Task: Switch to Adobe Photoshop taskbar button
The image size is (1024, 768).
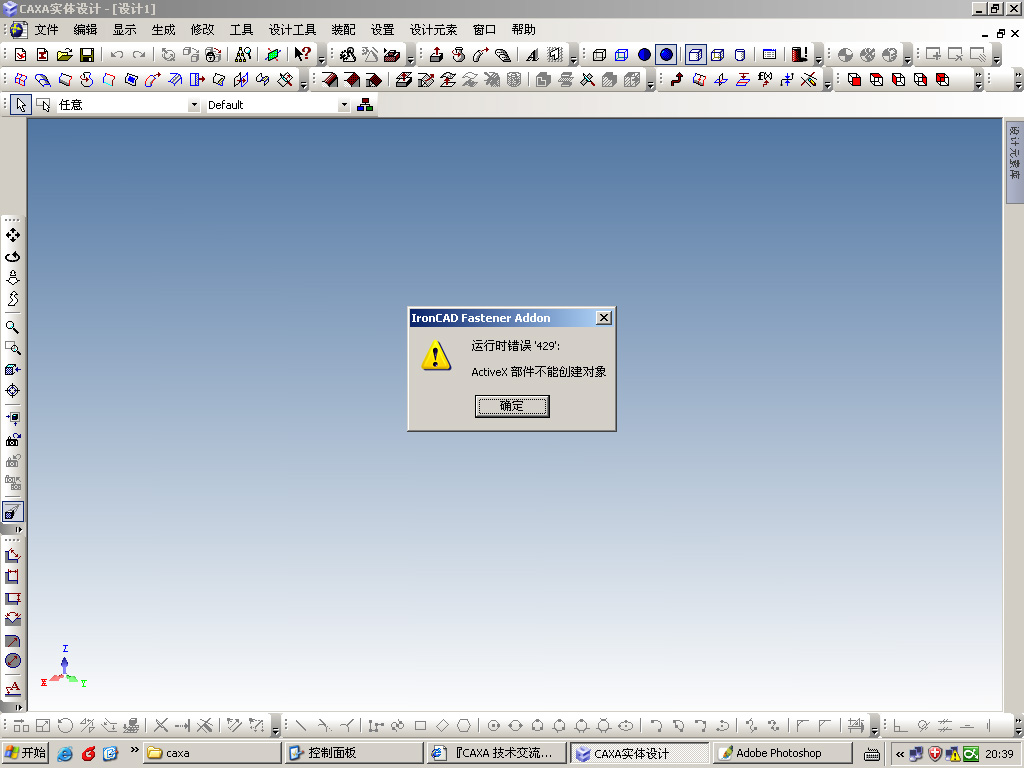Action: pos(782,753)
